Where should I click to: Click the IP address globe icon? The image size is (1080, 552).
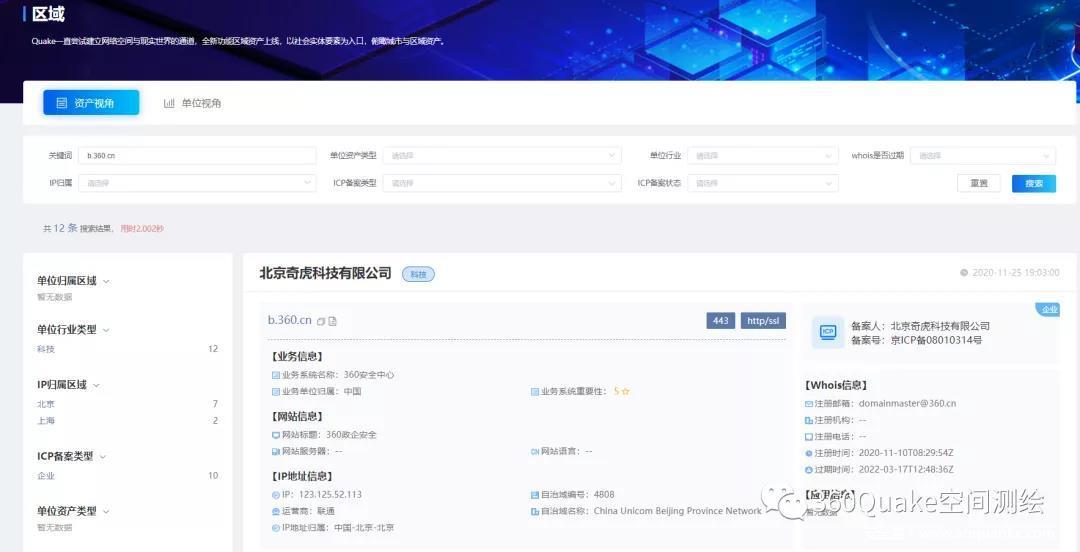click(276, 495)
